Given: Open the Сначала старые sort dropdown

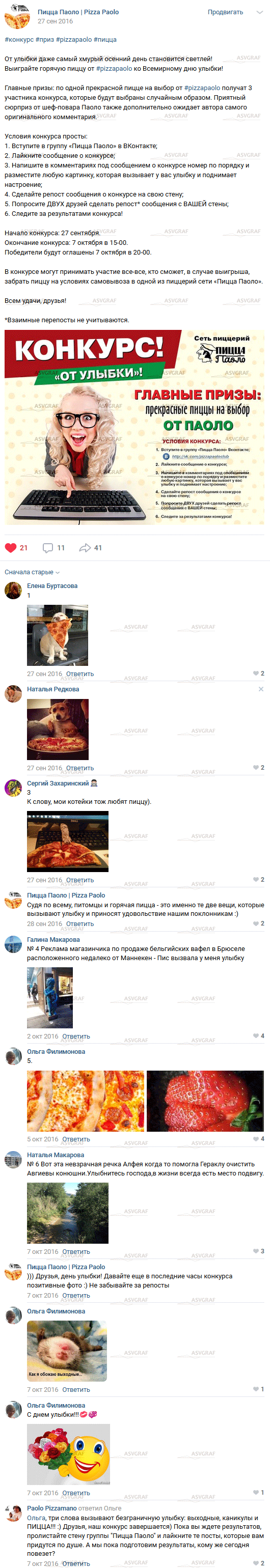Looking at the screenshot, I should pos(32,572).
